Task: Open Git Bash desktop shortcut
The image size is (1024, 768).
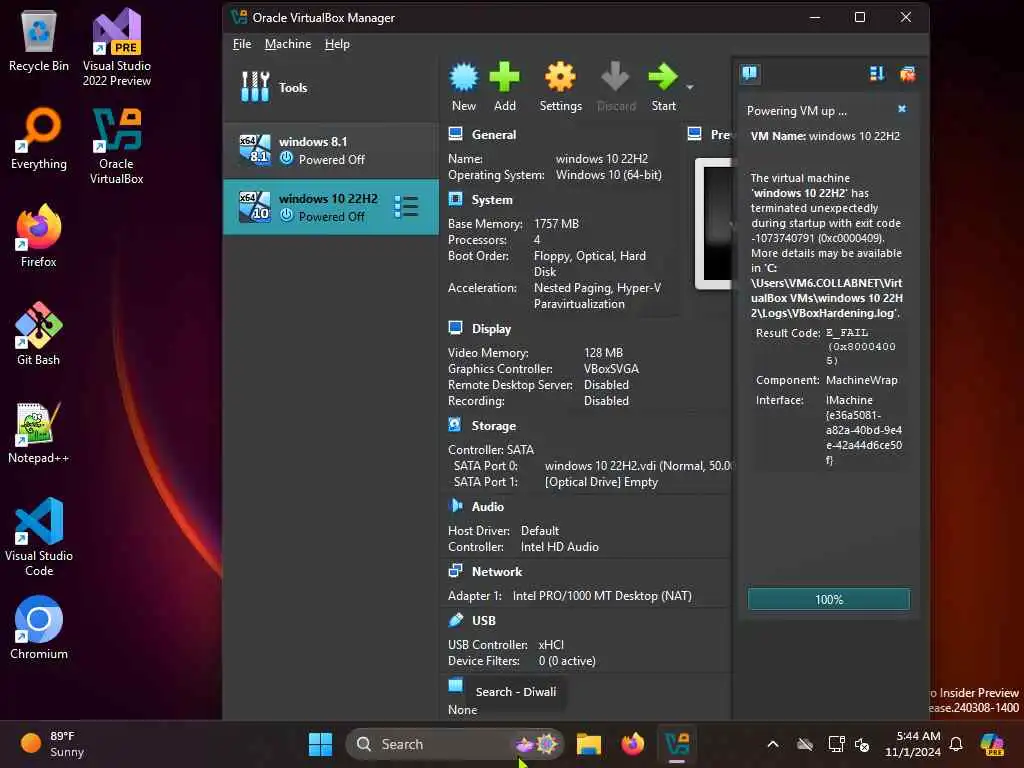Action: [39, 334]
